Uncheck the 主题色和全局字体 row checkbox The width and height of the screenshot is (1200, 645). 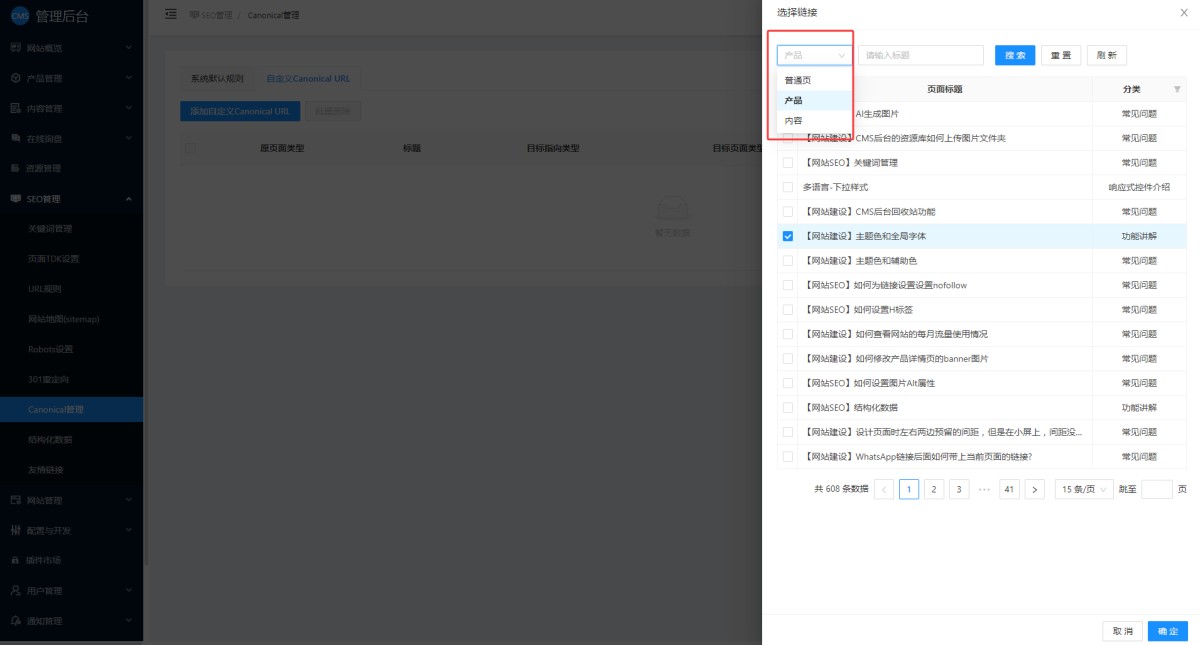[x=788, y=236]
